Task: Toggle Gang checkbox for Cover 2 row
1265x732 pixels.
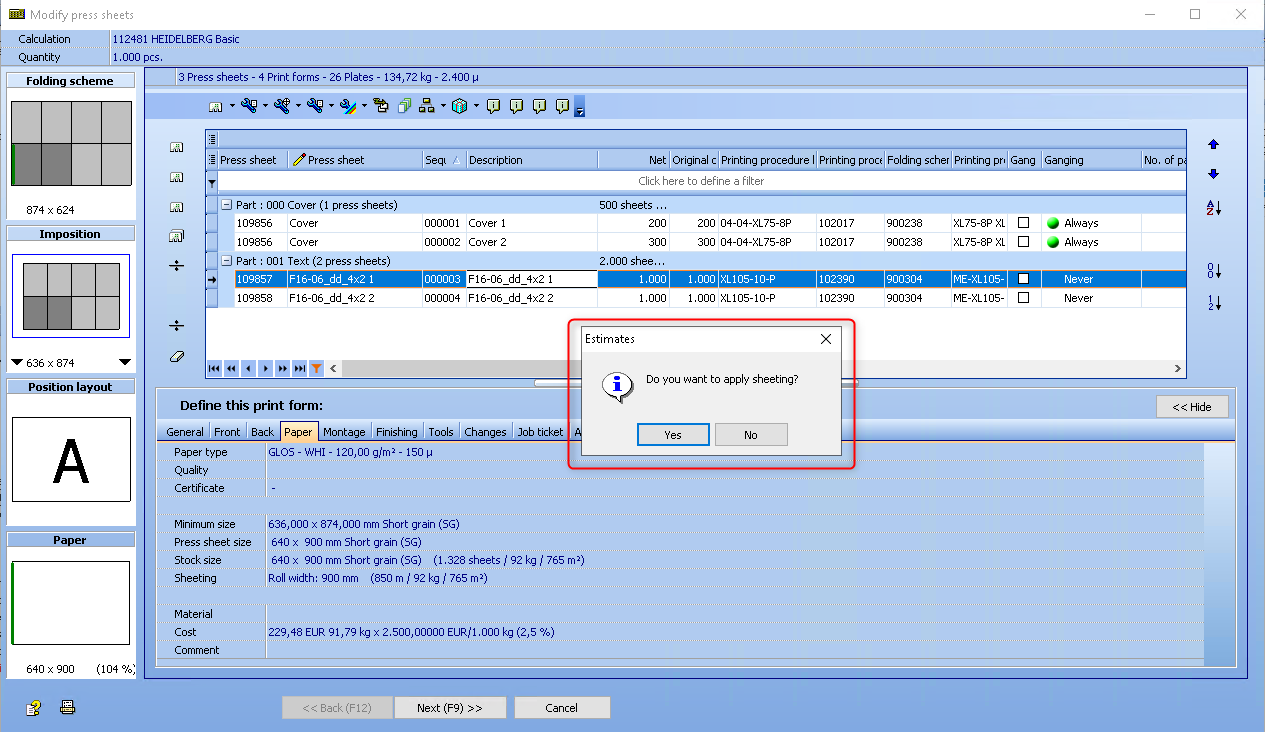Action: (x=1023, y=242)
